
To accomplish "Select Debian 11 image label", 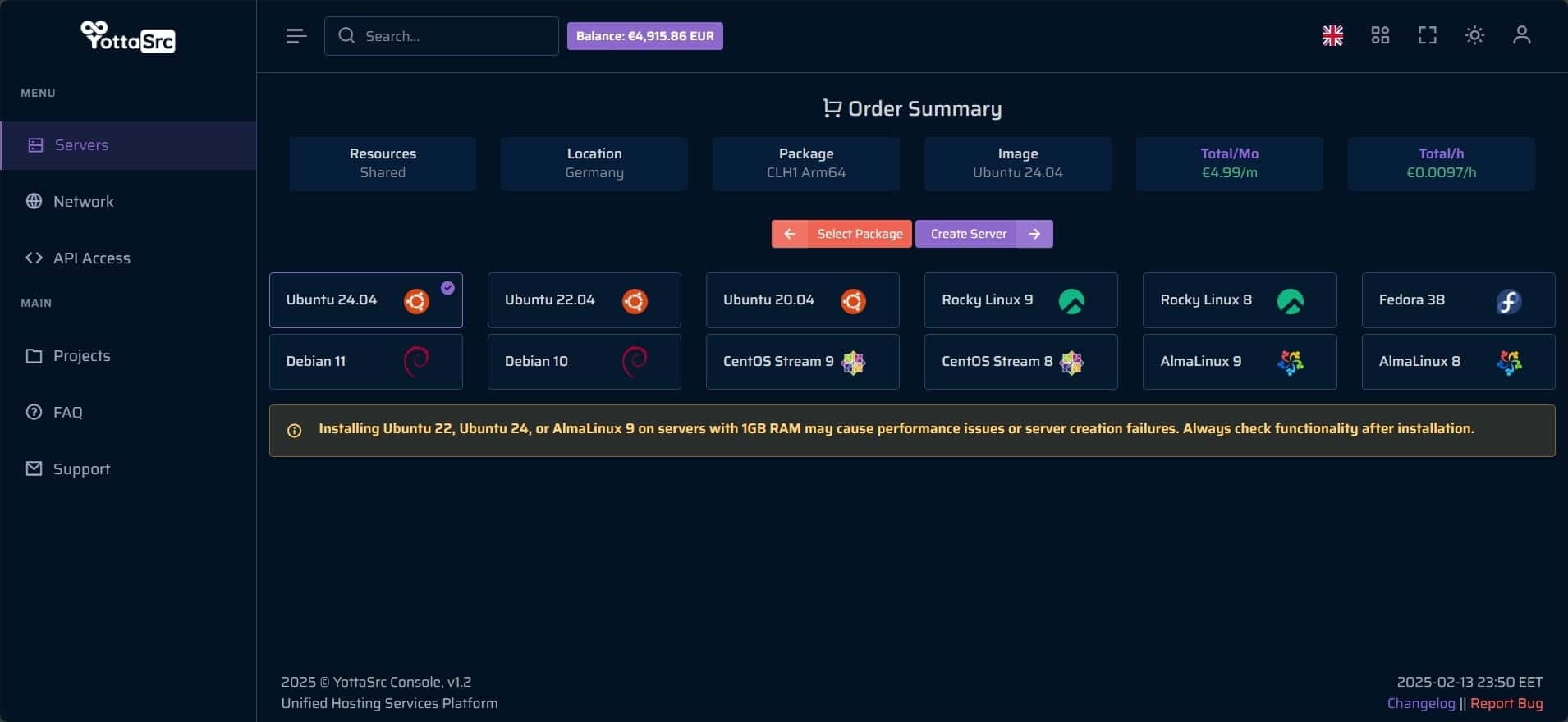I will [316, 361].
